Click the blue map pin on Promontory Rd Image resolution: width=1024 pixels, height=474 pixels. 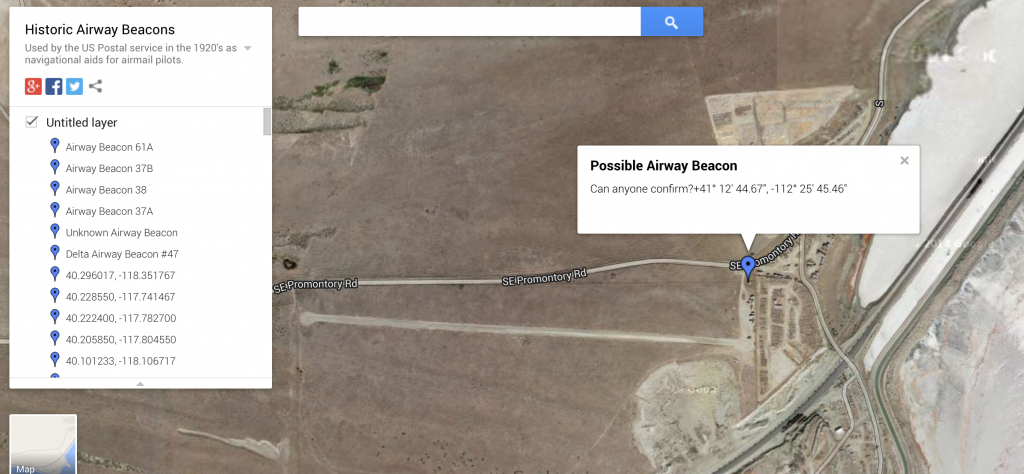pos(748,268)
